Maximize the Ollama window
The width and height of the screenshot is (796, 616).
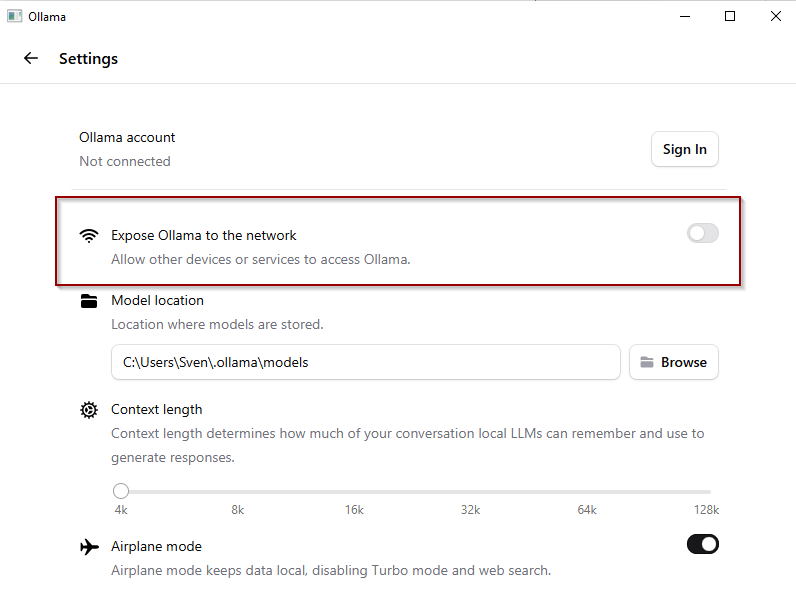(730, 16)
